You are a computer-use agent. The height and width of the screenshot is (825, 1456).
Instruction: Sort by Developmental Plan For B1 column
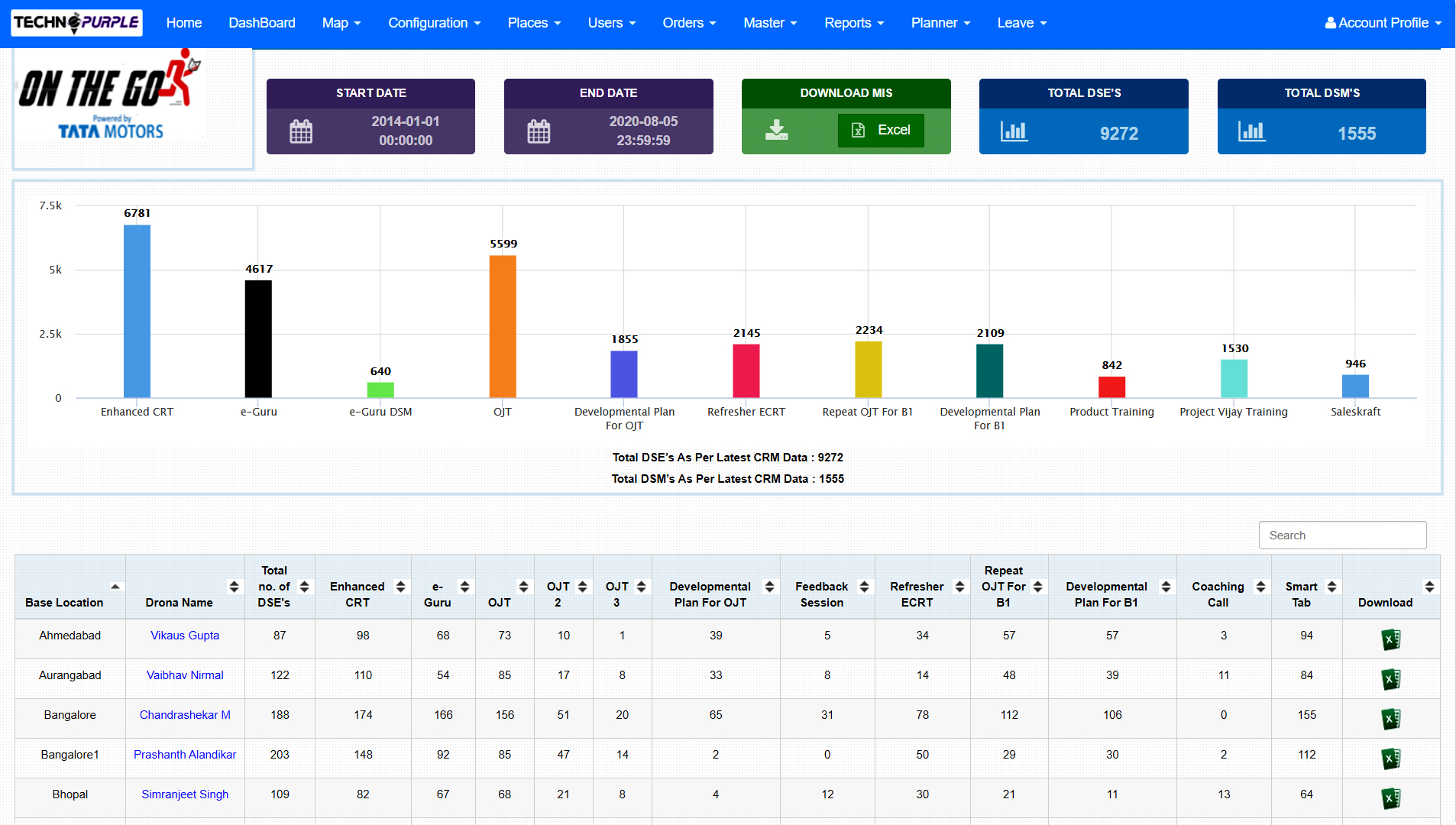[x=1166, y=587]
